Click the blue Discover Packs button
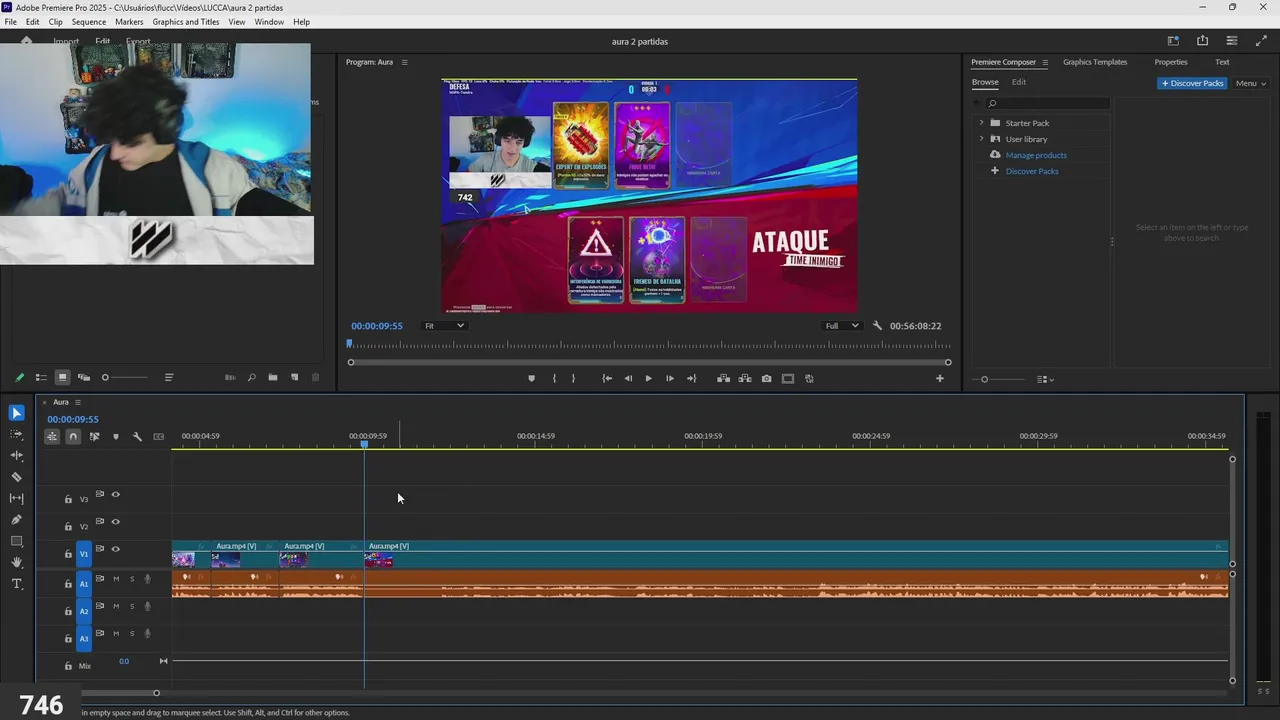 click(1192, 83)
